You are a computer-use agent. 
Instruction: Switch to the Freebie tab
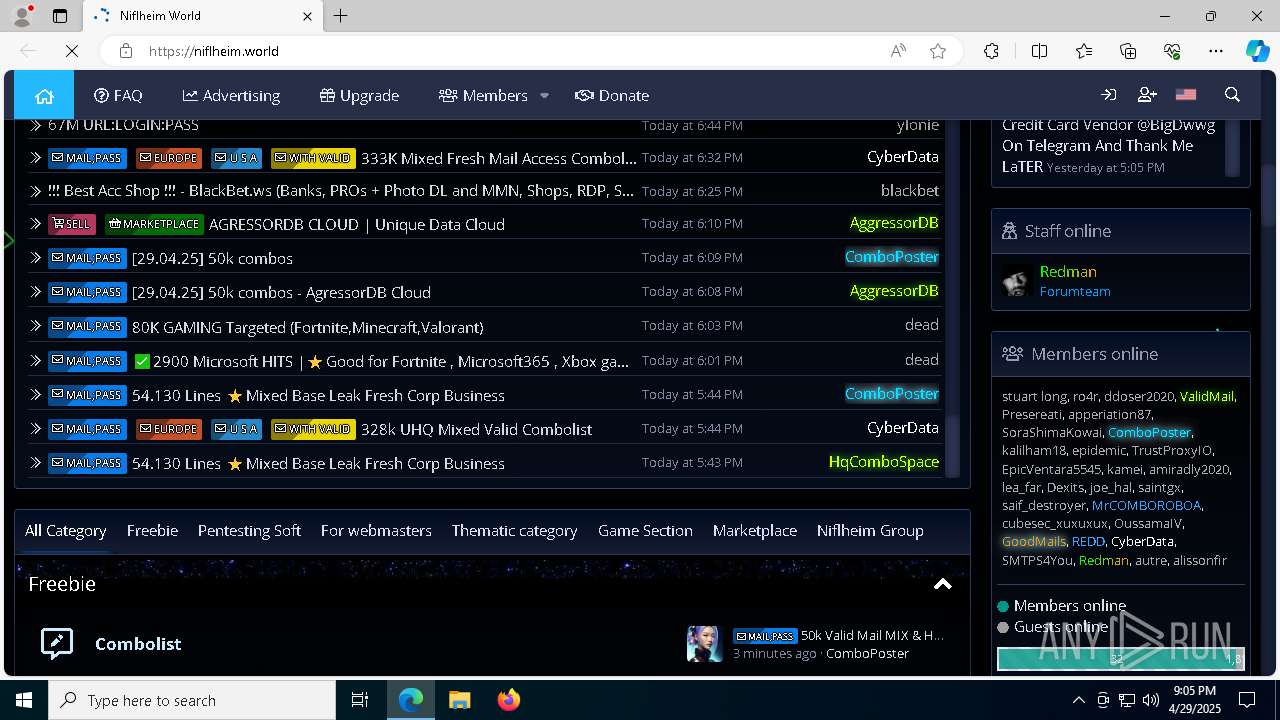pyautogui.click(x=152, y=531)
